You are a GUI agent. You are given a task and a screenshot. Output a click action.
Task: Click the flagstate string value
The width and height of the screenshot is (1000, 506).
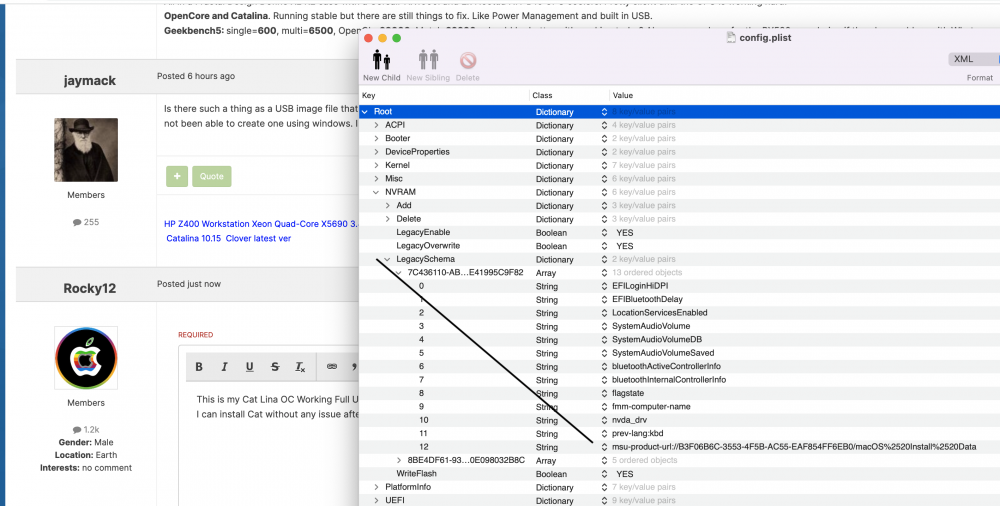pos(628,393)
